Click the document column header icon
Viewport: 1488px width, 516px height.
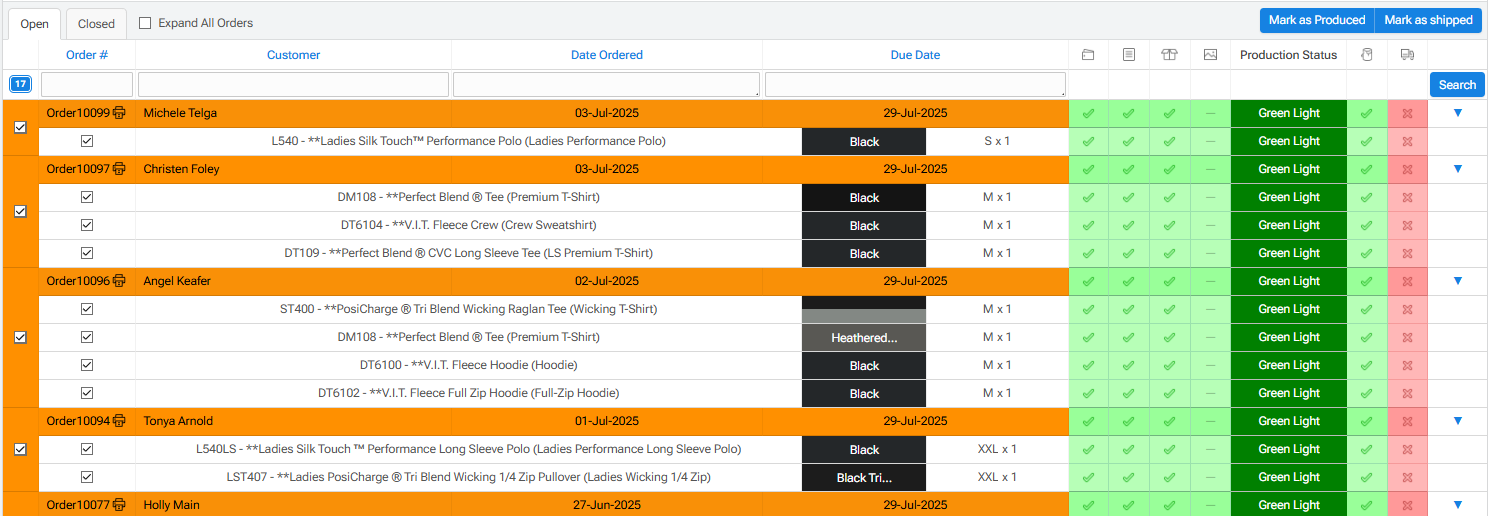pos(1129,55)
